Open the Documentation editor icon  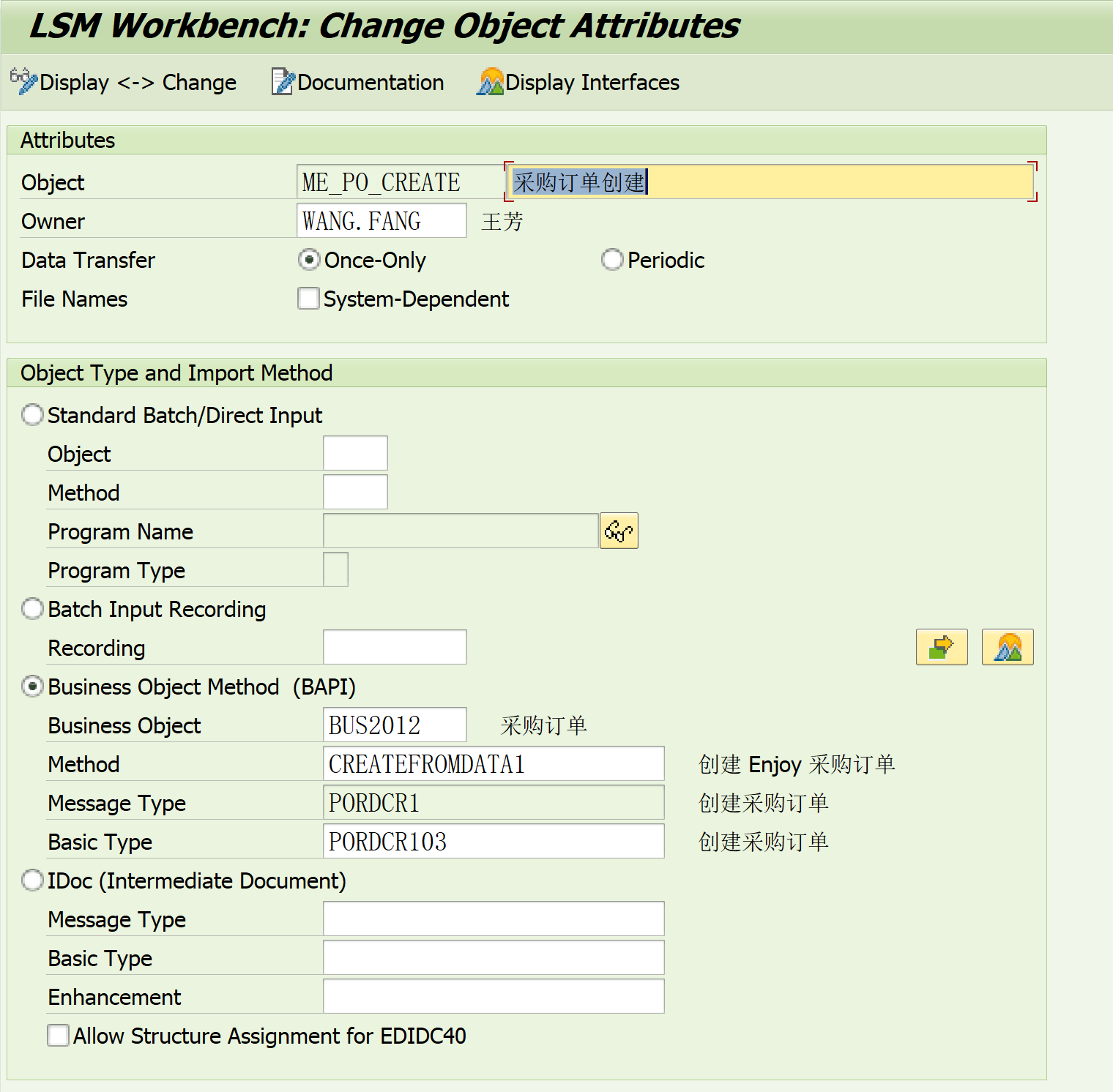point(281,82)
